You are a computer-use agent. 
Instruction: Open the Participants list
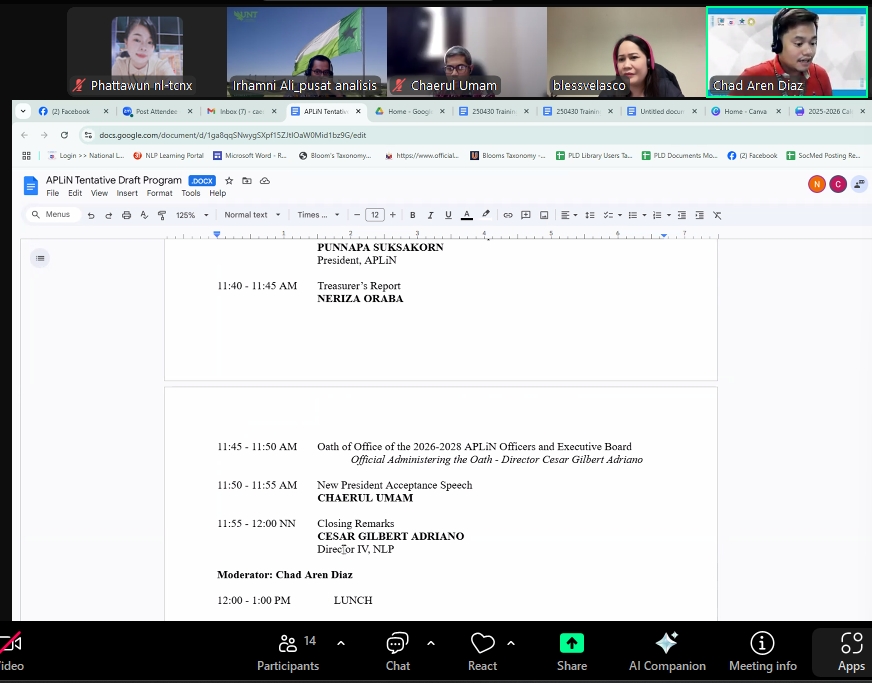click(288, 644)
